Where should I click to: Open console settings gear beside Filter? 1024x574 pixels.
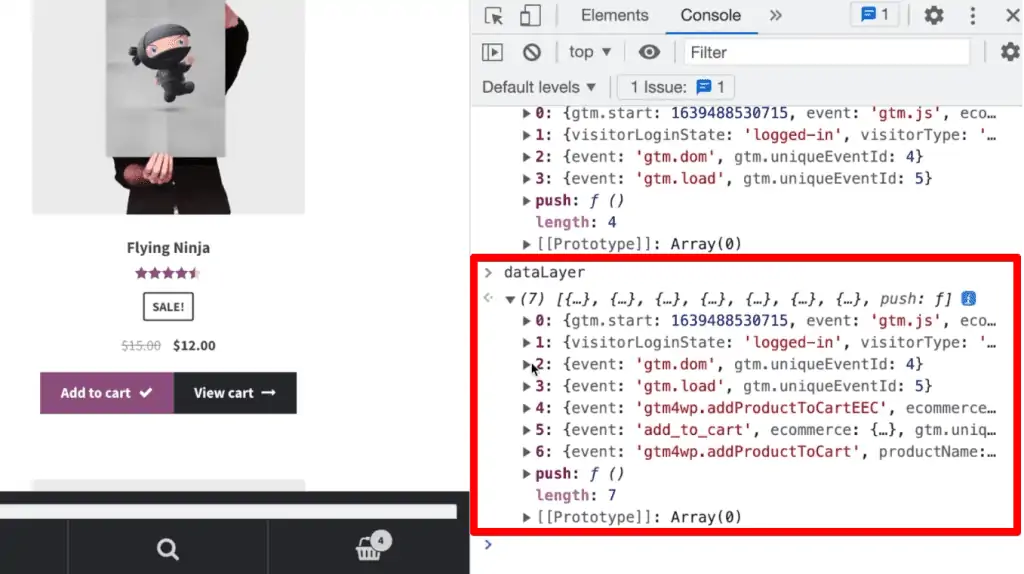1010,52
